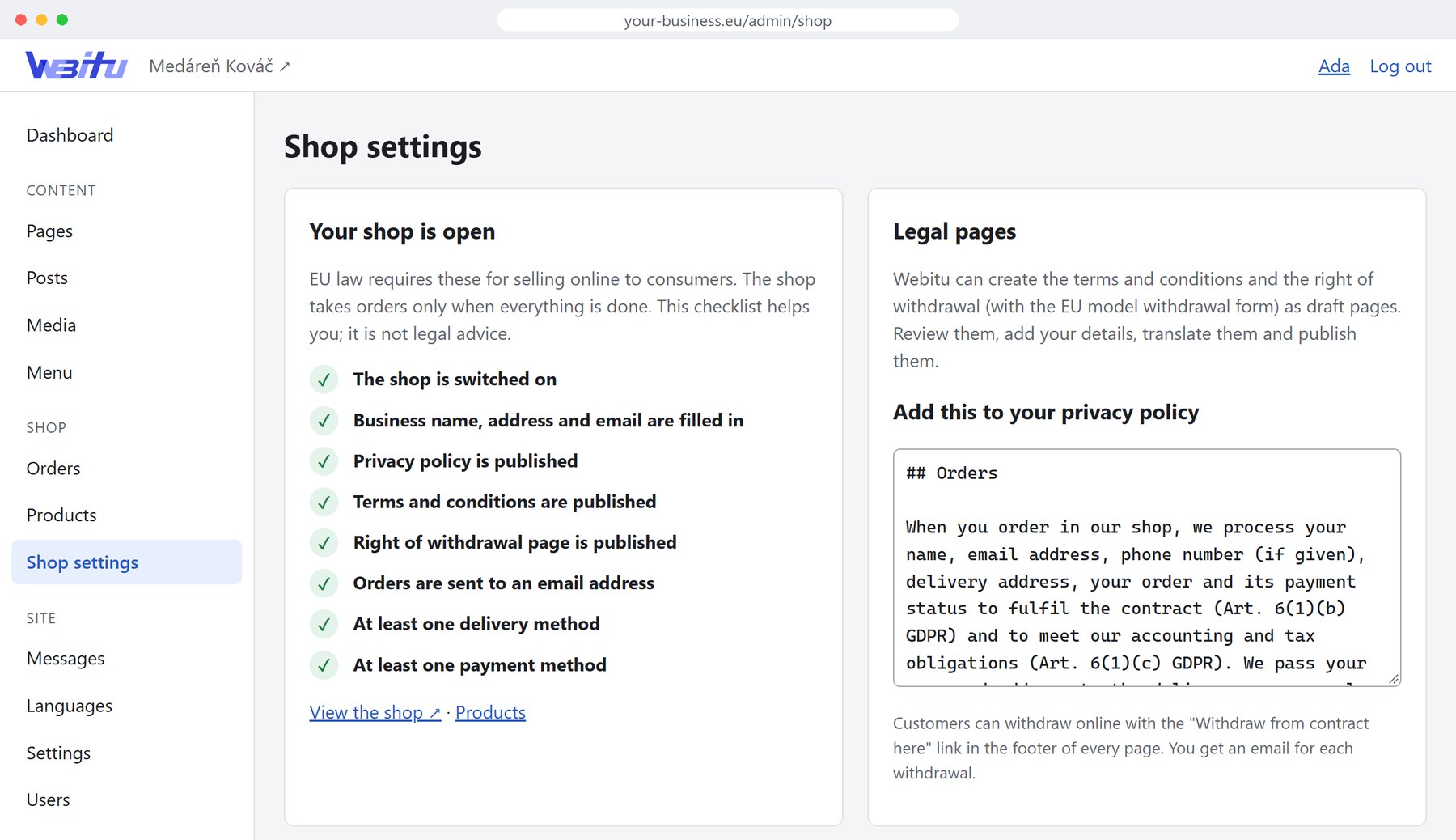Click inside the privacy policy text area
Screen dimensions: 1456x840
point(1146,568)
